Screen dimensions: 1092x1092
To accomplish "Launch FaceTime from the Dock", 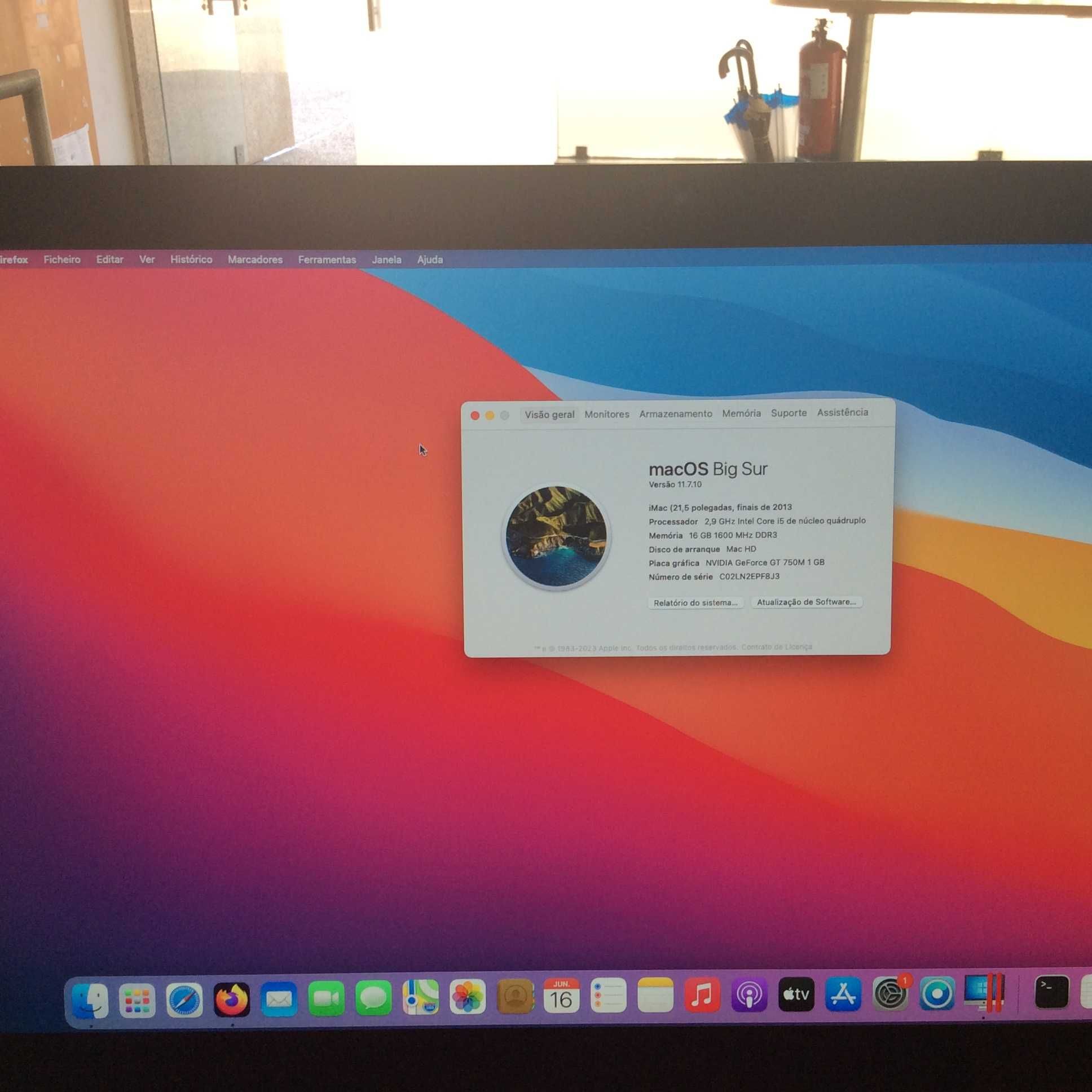I will coord(326,999).
